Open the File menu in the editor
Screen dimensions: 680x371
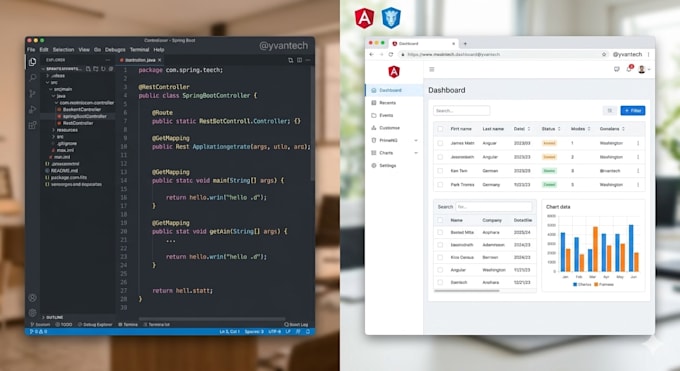(31, 50)
